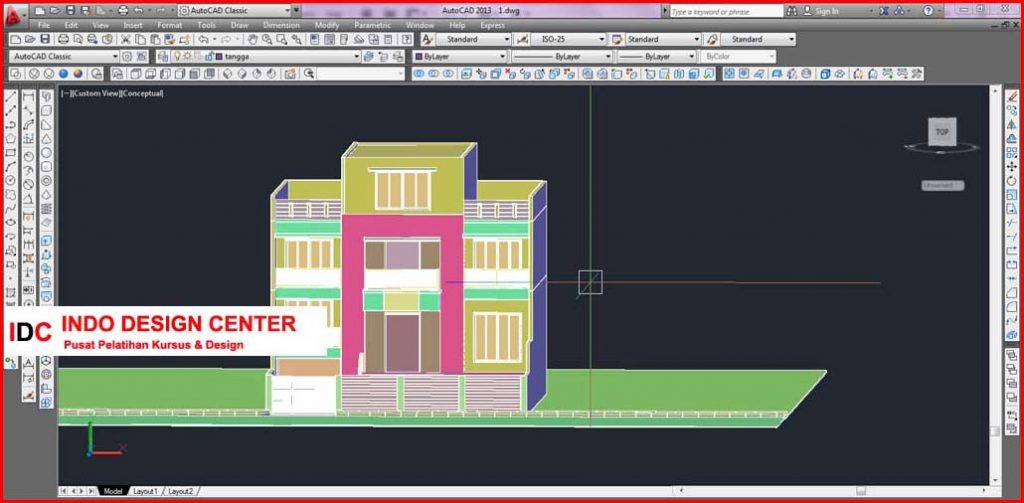Select the Cut scissors icon
The width and height of the screenshot is (1024, 503).
125,39
